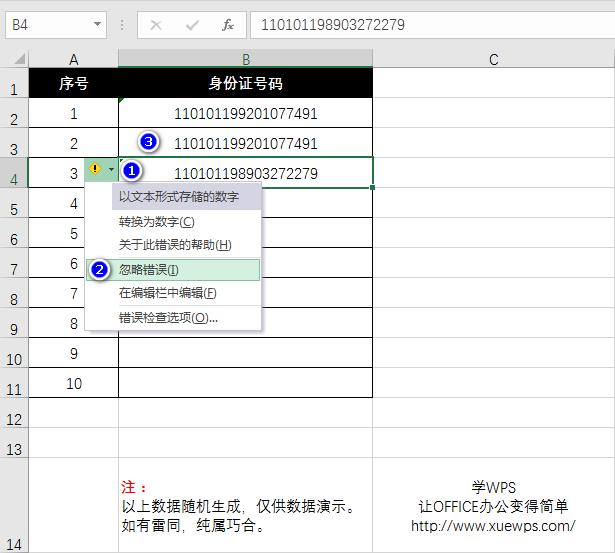Open the Insert Function fx icon
The image size is (615, 553).
pyautogui.click(x=228, y=25)
